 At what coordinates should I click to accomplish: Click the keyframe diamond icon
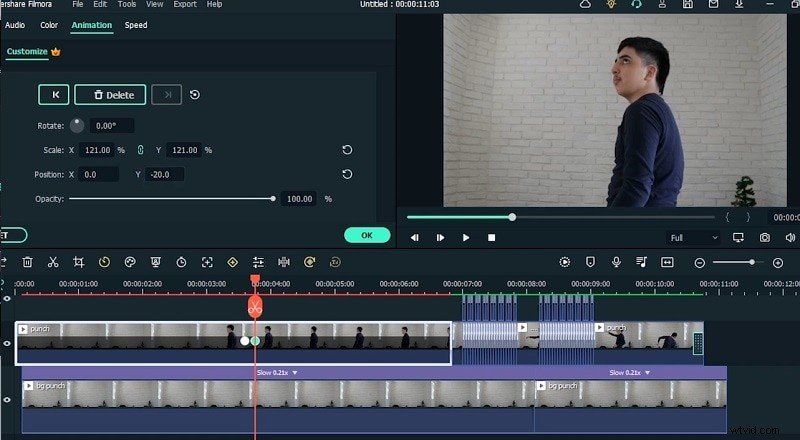(233, 262)
